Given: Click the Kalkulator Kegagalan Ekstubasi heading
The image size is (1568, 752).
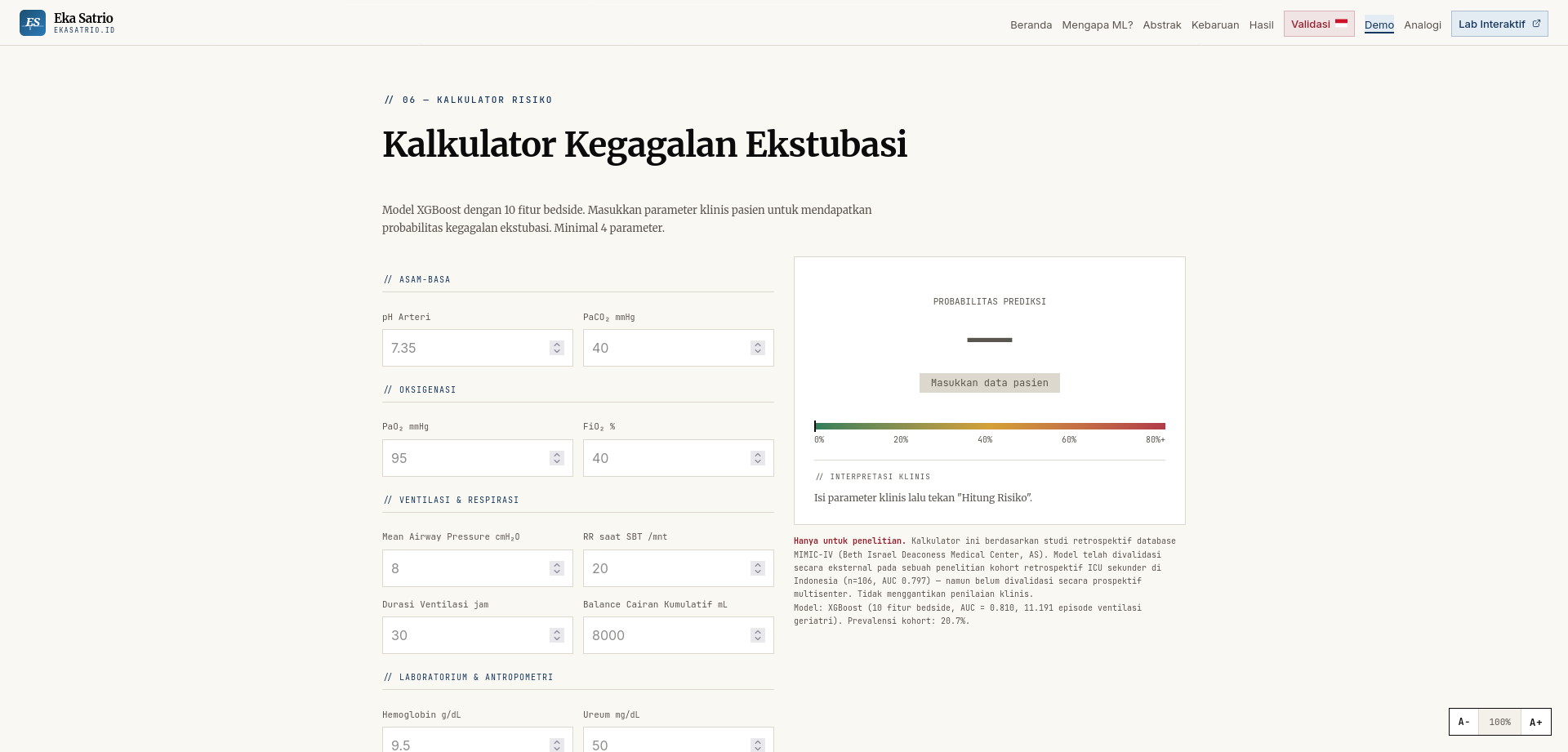Looking at the screenshot, I should tap(644, 145).
